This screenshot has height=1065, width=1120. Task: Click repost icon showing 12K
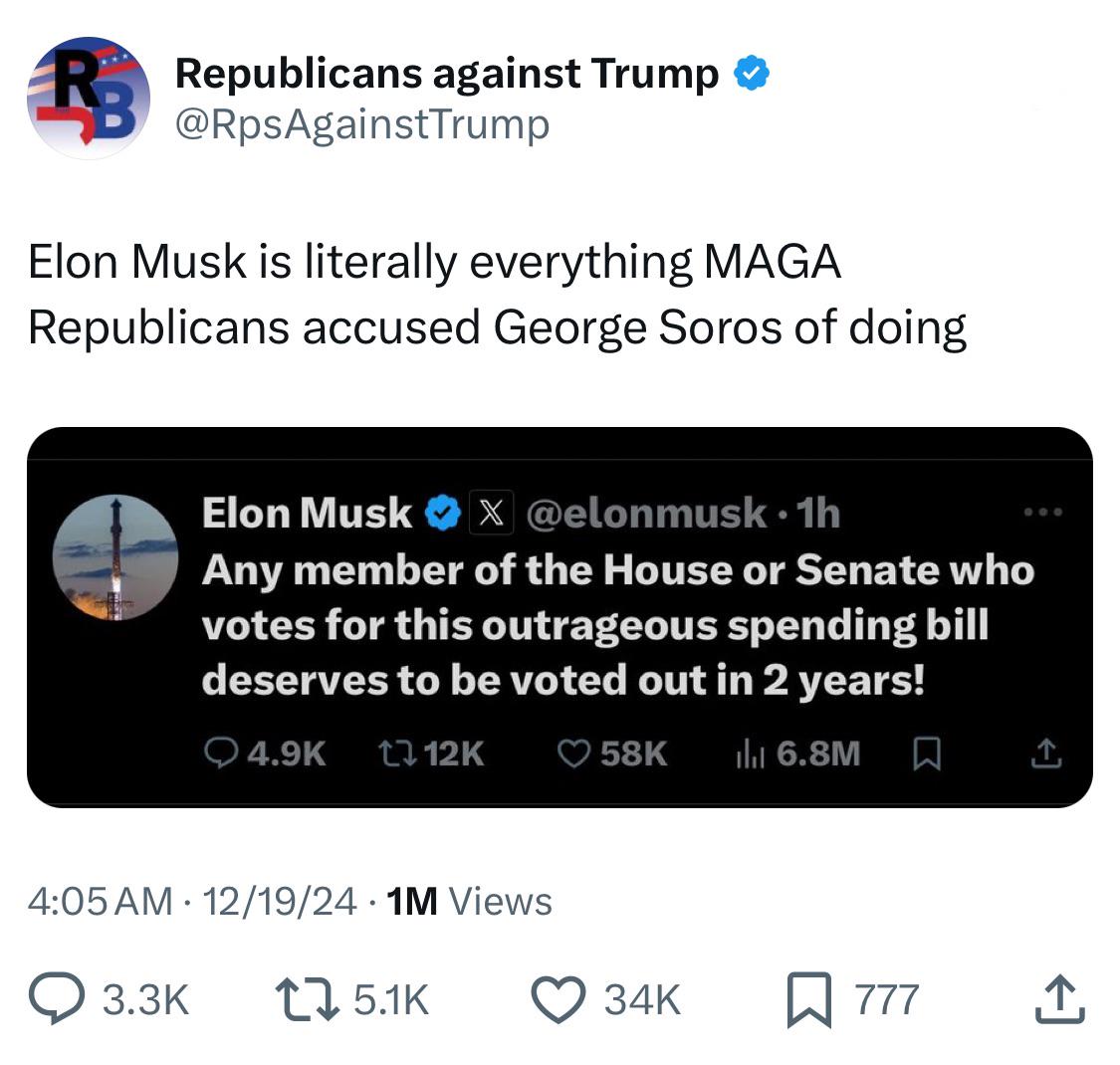(389, 753)
